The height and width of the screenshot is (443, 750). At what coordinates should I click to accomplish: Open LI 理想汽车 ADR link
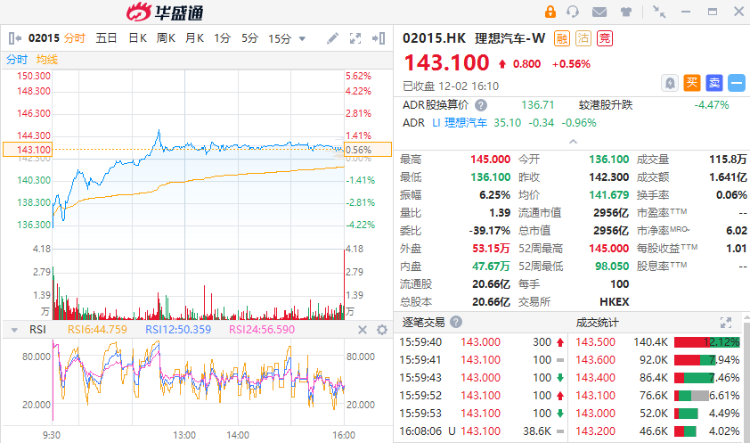pos(460,123)
